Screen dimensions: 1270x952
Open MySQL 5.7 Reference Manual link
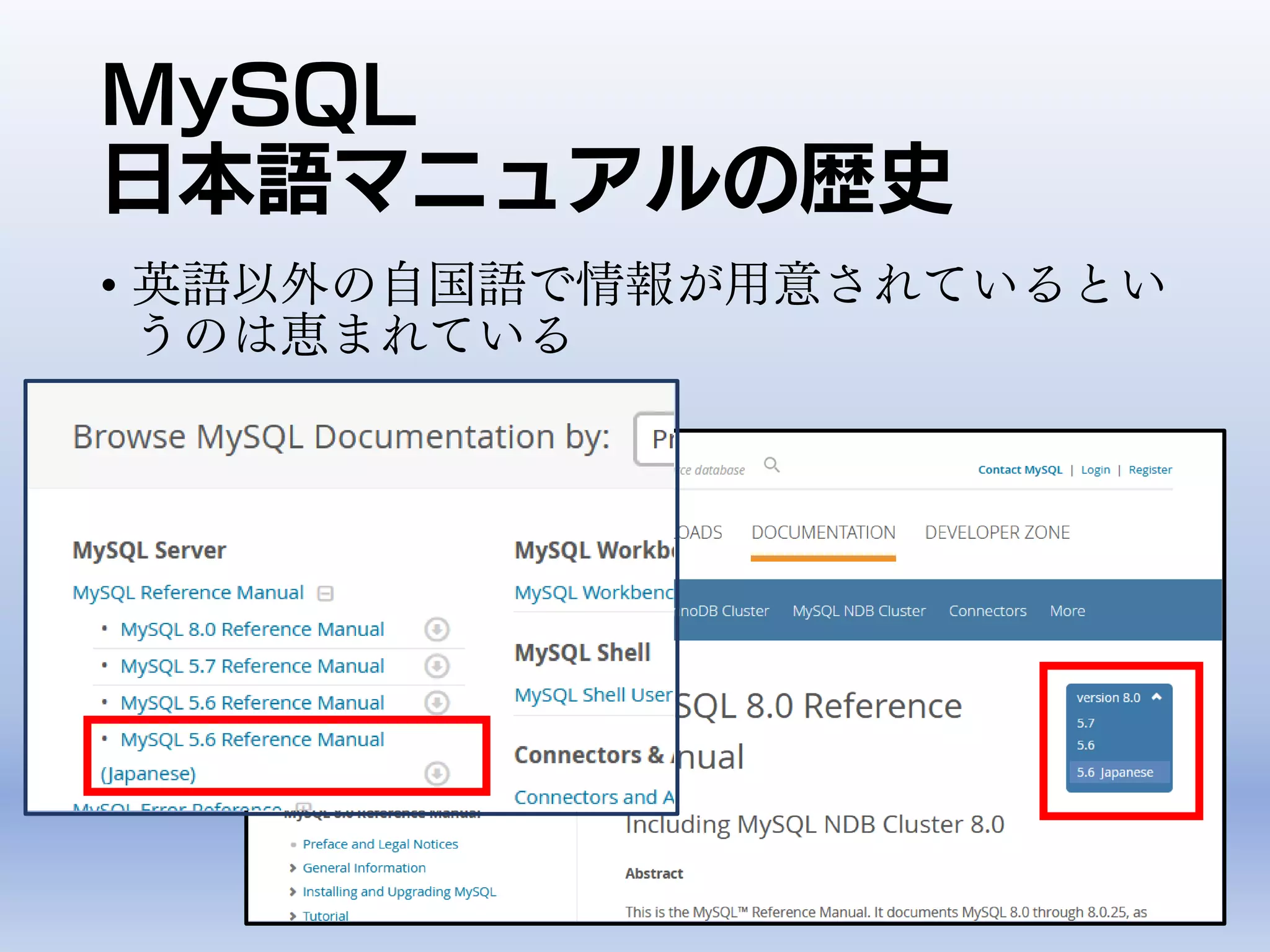click(252, 666)
